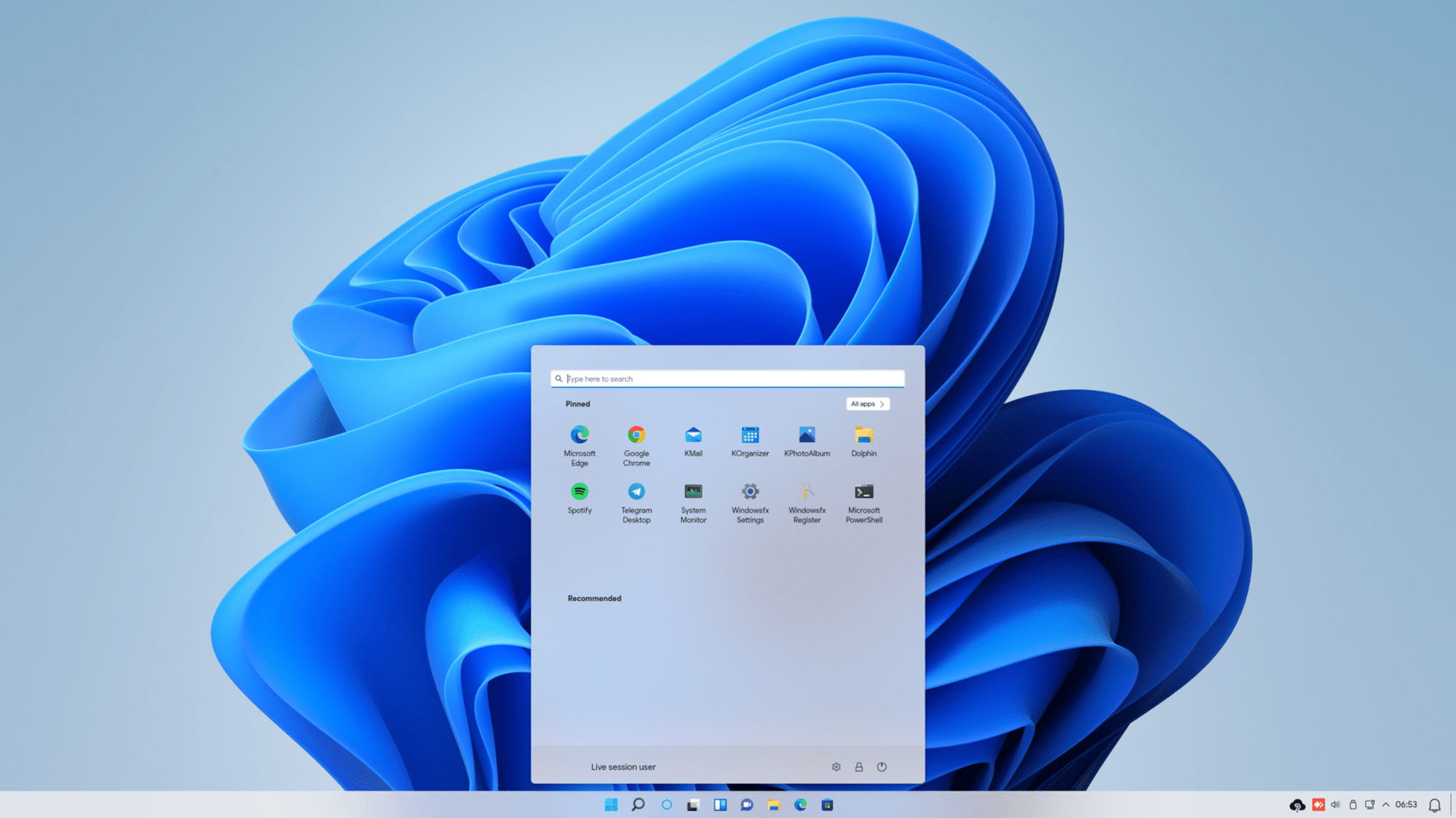Open the network icon in system tray

tap(1369, 804)
